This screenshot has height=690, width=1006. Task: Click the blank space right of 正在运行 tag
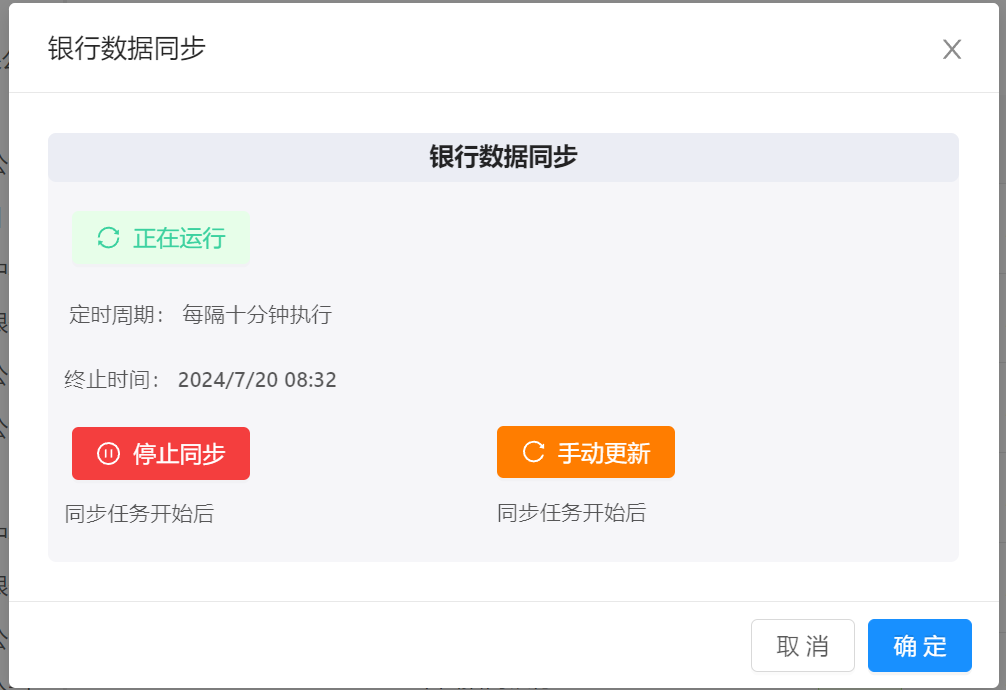(600, 238)
